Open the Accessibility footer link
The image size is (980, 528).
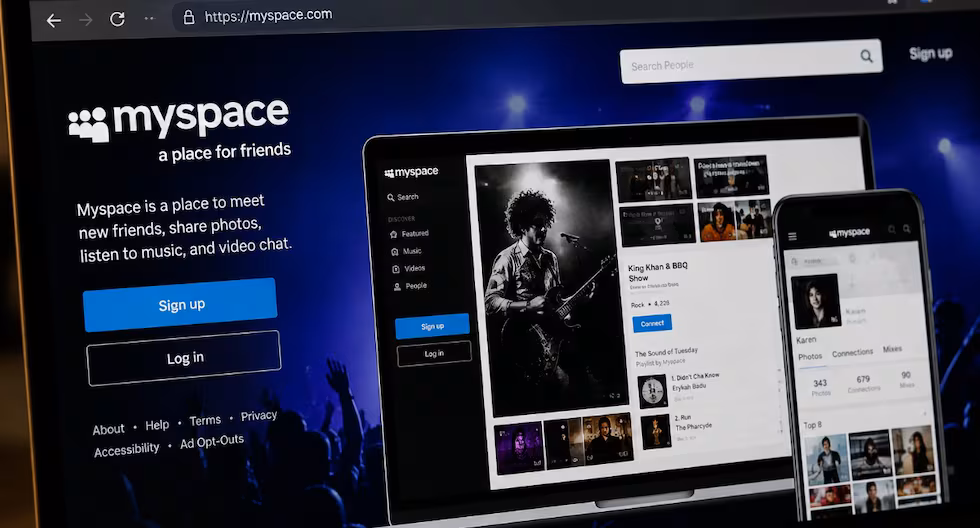tap(127, 449)
